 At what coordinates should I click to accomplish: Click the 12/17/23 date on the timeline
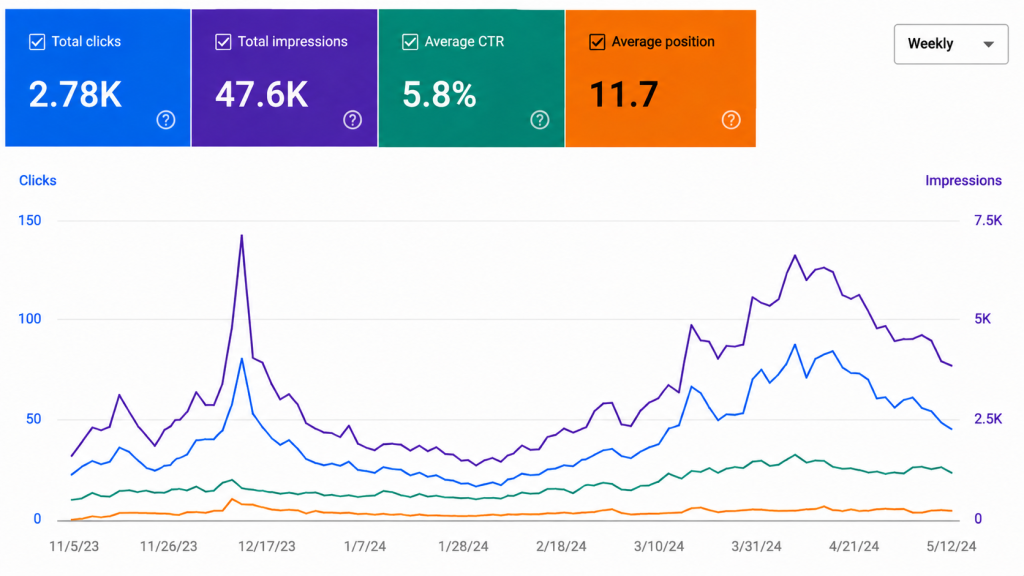pos(266,547)
